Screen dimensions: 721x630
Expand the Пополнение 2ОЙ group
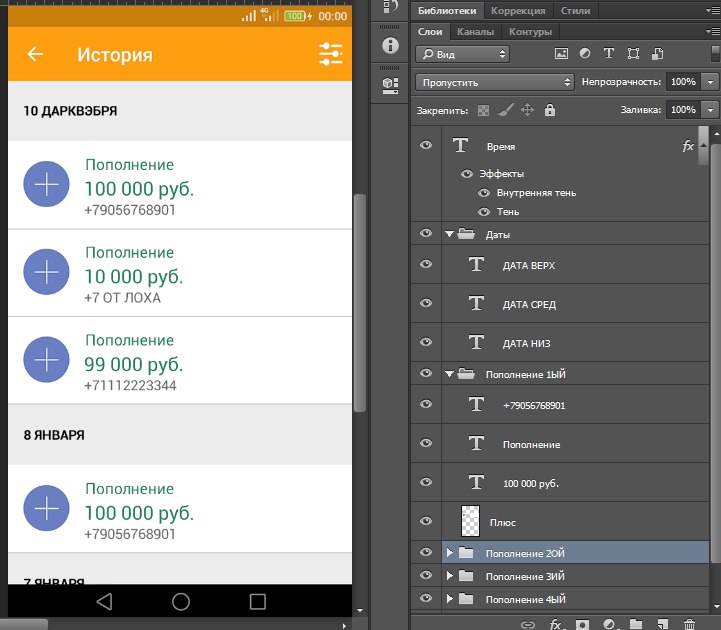pyautogui.click(x=450, y=552)
